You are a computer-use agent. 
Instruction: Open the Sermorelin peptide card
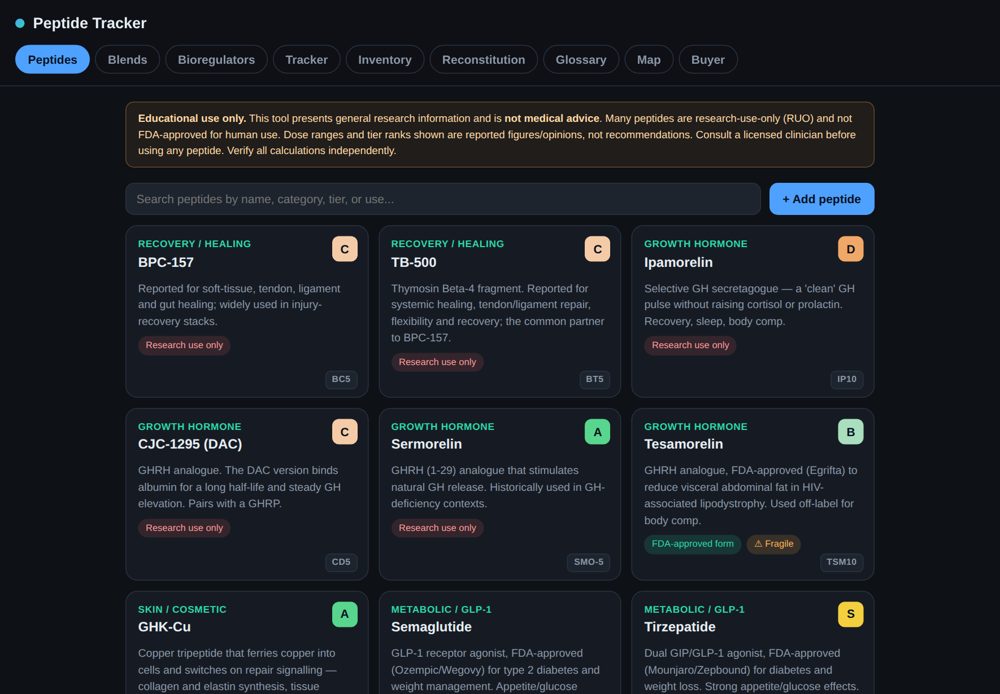(499, 494)
